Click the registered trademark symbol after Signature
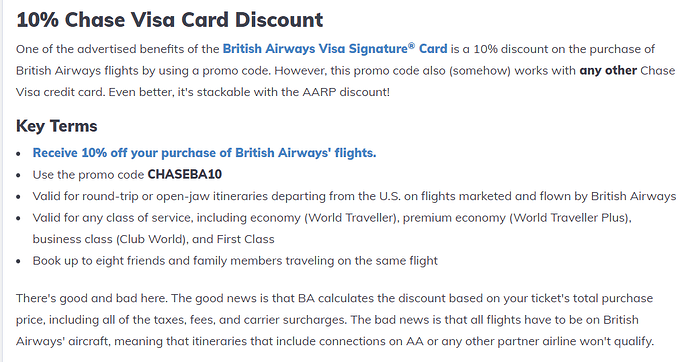Viewport: 690px width, 362px height. pos(411,46)
